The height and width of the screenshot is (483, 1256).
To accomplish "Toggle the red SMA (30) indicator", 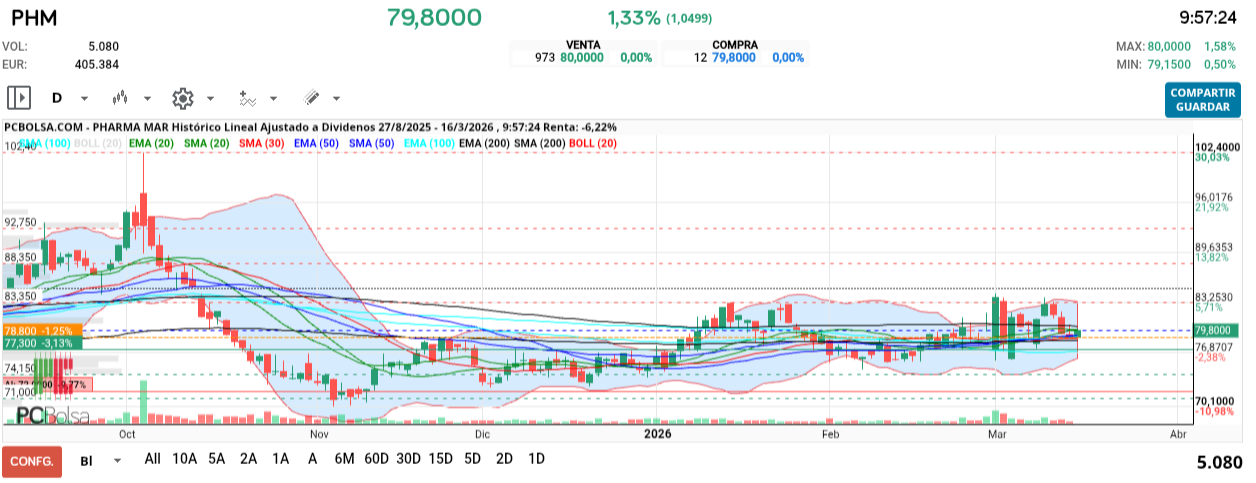I will tap(262, 144).
